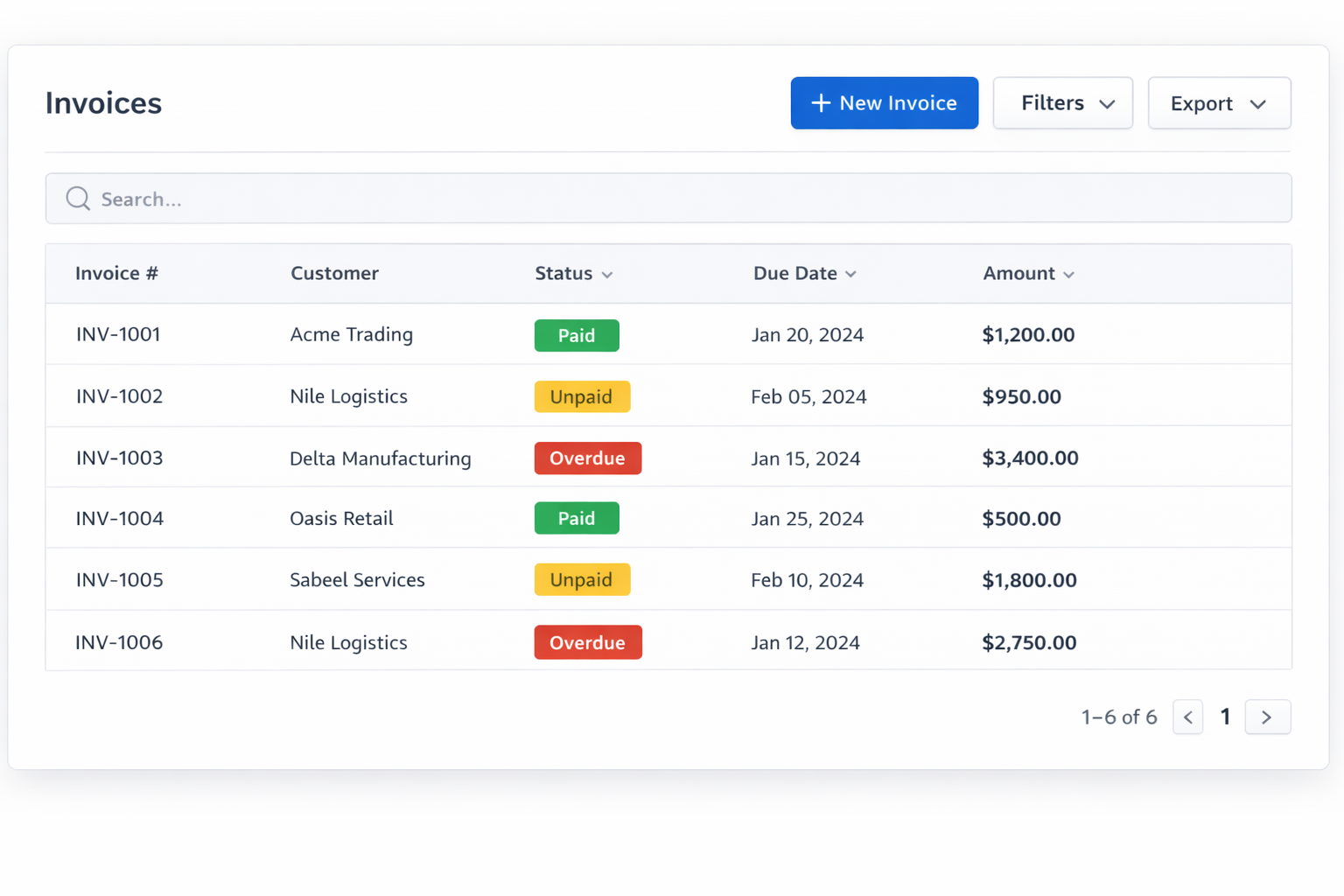Click the Overdue badge for Delta Manufacturing
1344x896 pixels.
pos(587,458)
